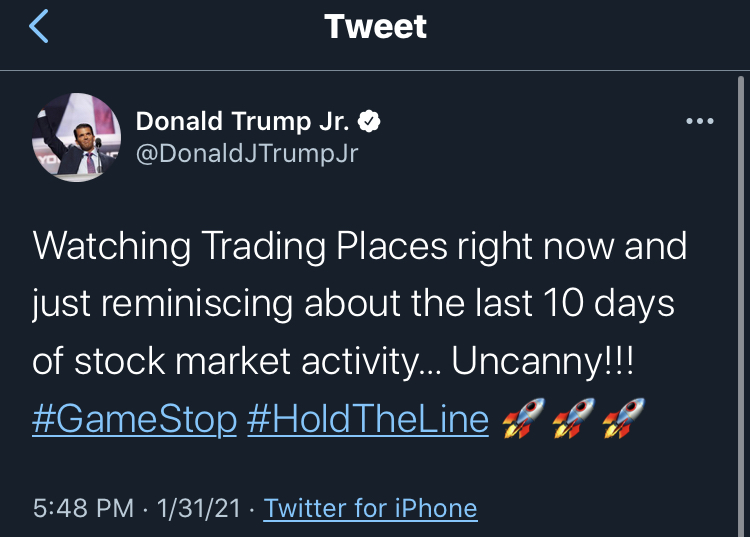The image size is (750, 537).
Task: Open Donald Trump Jr.'s profile picture
Action: (x=77, y=138)
